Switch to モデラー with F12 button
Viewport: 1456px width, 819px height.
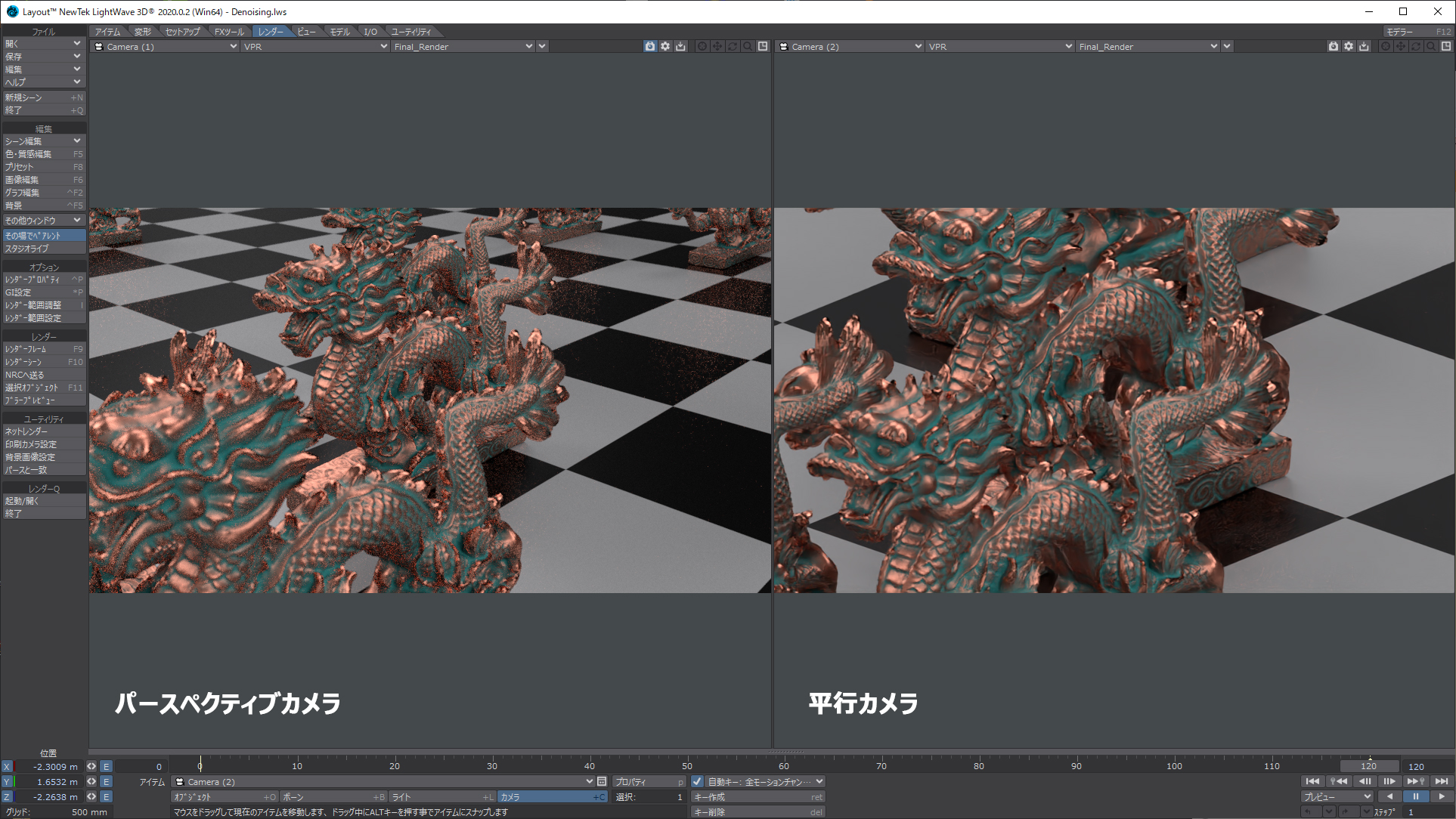coord(1418,32)
